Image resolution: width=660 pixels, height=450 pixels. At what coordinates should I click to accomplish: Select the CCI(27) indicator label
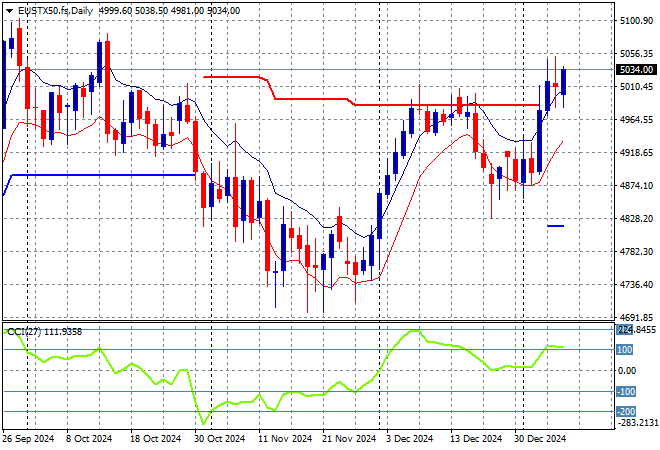click(27, 331)
